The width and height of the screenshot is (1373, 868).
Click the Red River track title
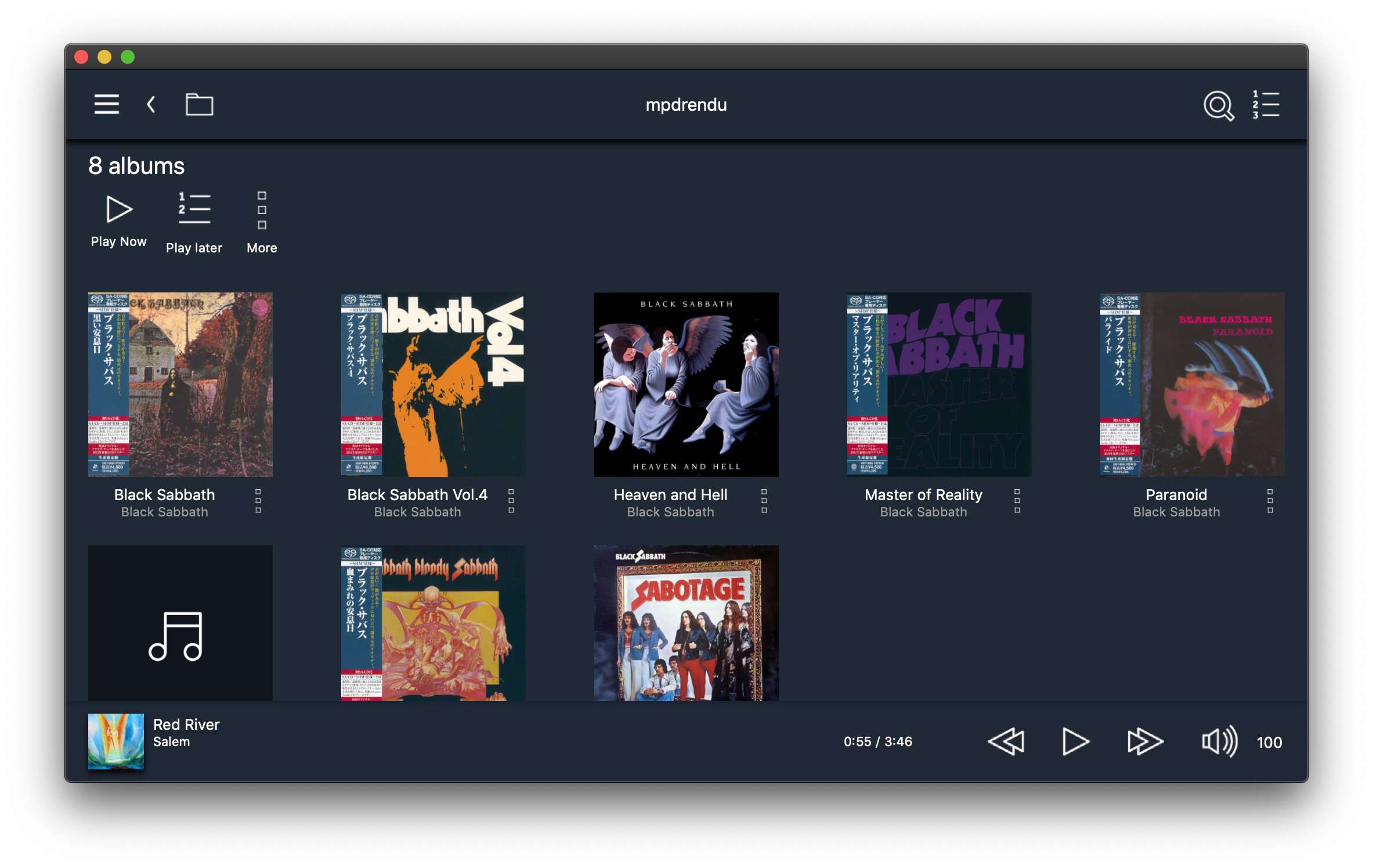186,724
